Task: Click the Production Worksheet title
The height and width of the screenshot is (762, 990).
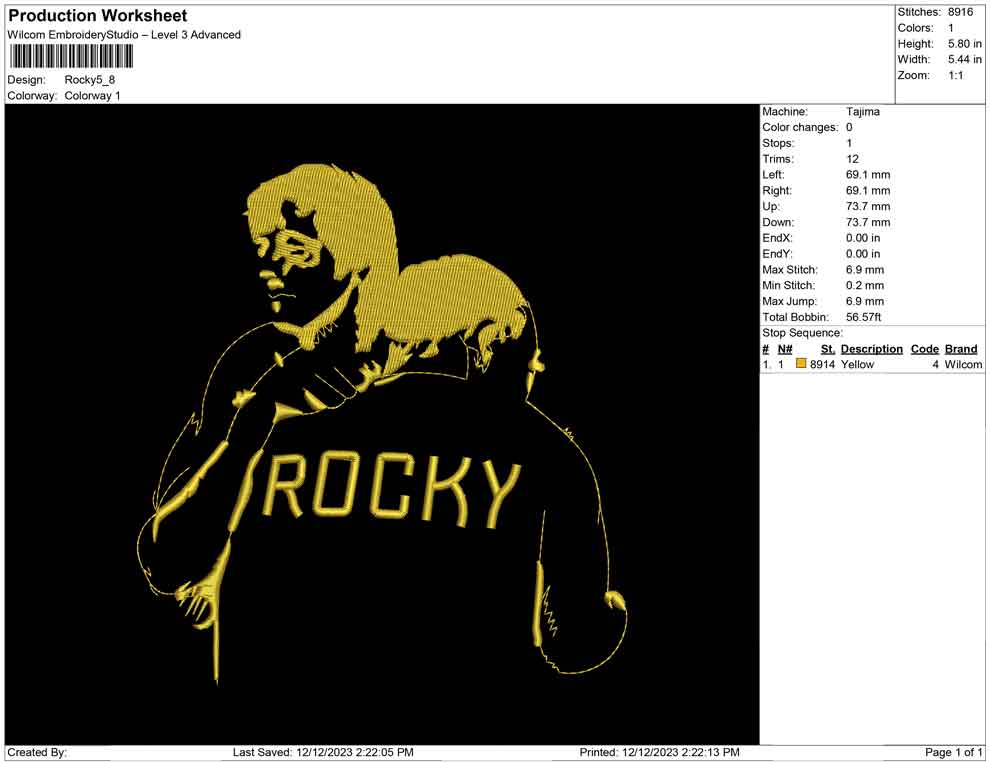Action: (97, 16)
